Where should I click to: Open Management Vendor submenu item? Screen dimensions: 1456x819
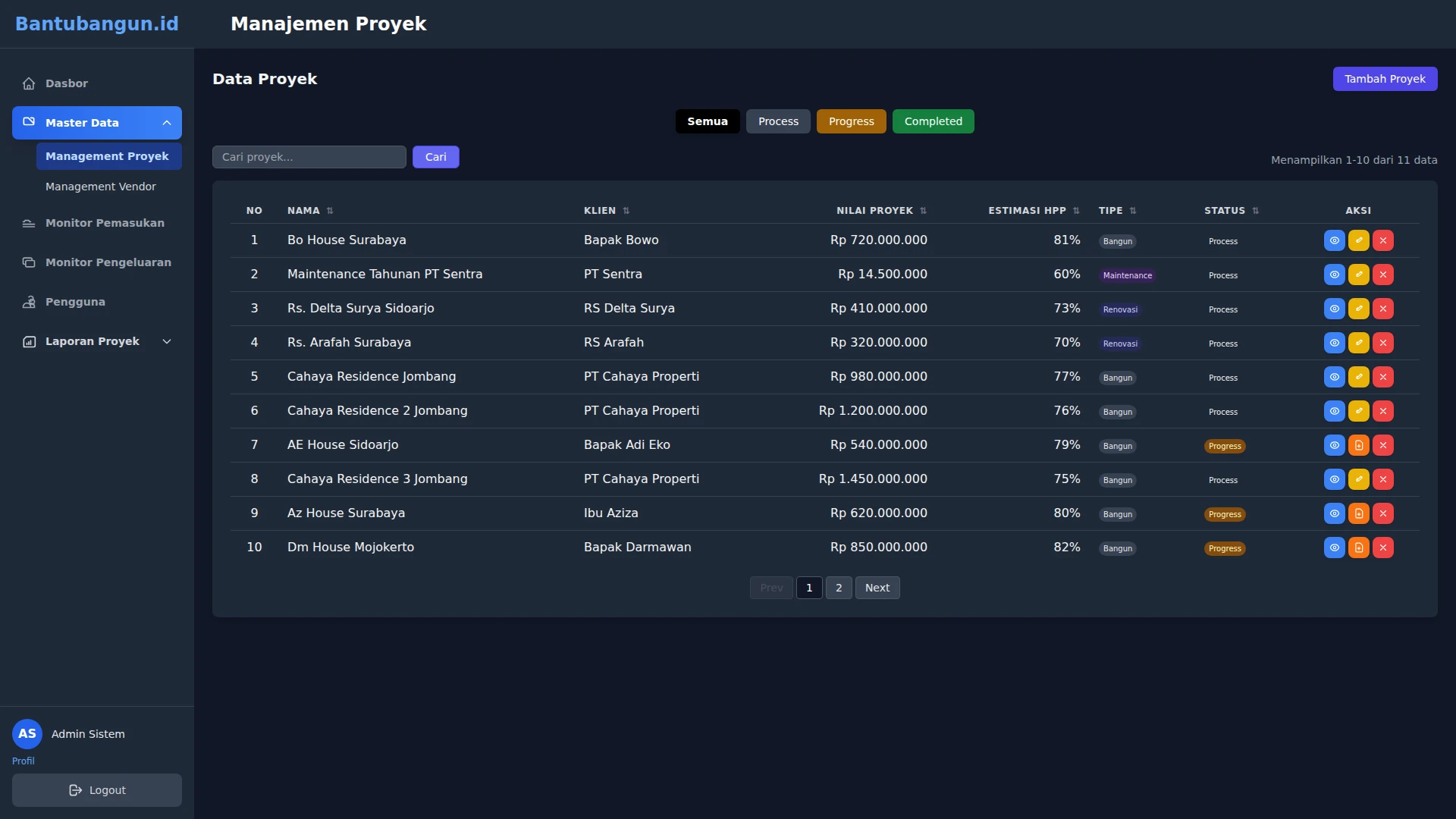[x=109, y=187]
